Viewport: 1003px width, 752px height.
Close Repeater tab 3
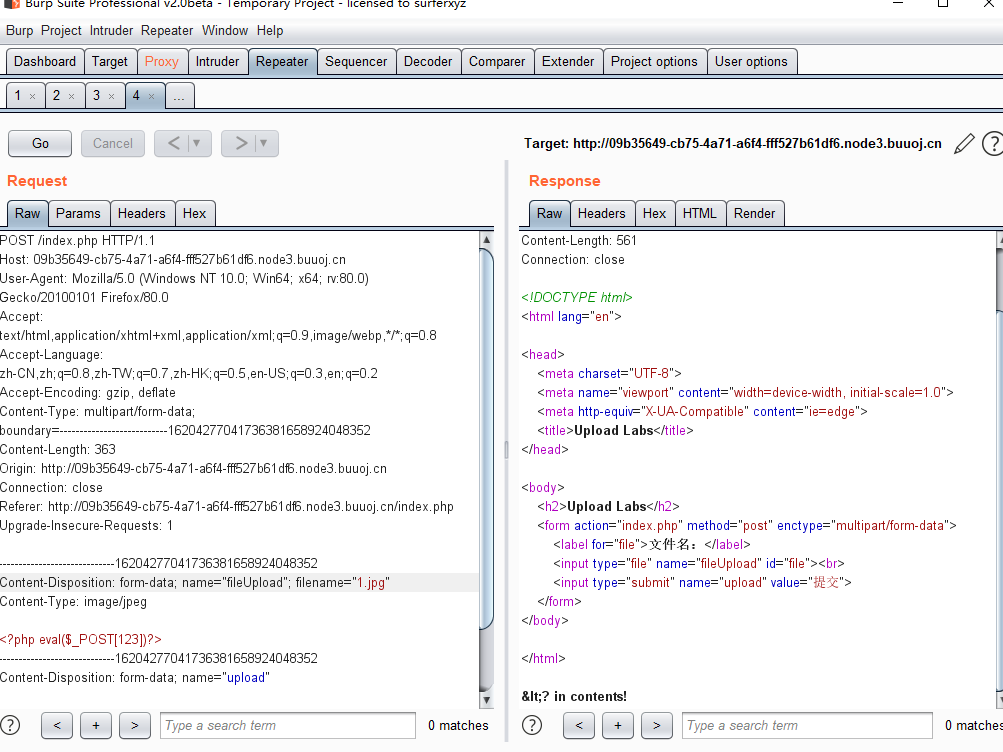pos(111,97)
